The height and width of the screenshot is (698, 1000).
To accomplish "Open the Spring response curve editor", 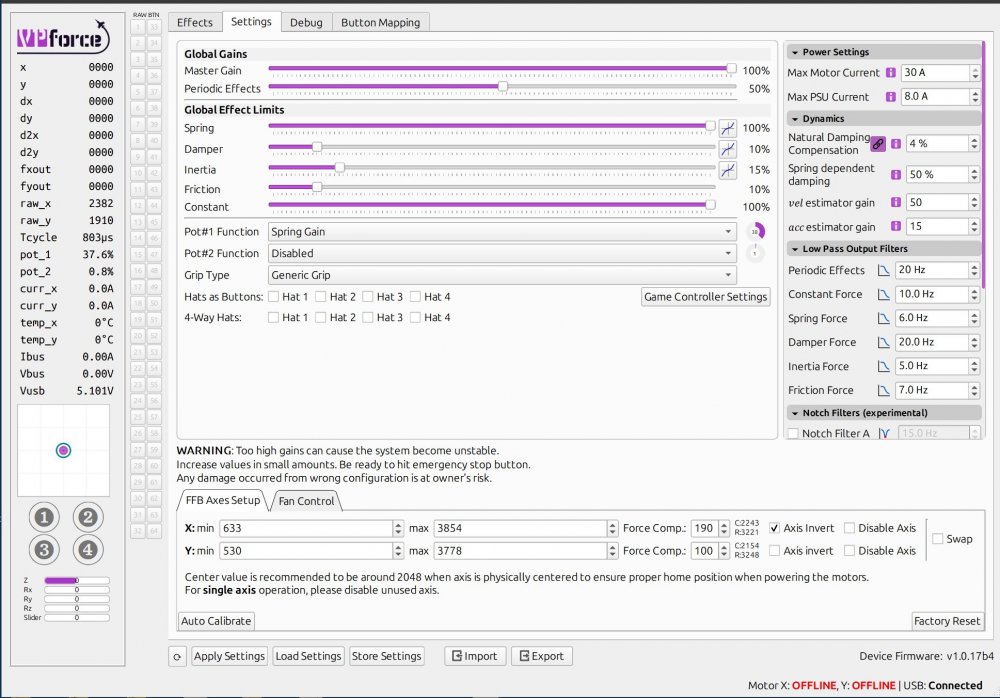I will click(727, 128).
